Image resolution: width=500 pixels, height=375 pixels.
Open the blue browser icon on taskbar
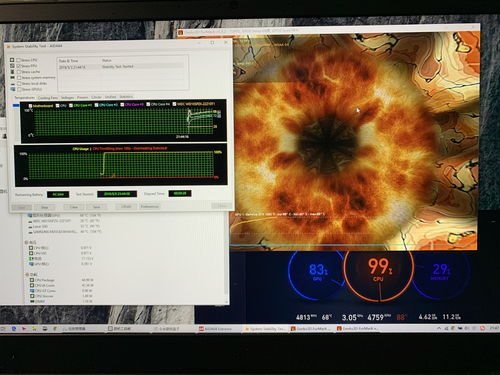point(14,329)
